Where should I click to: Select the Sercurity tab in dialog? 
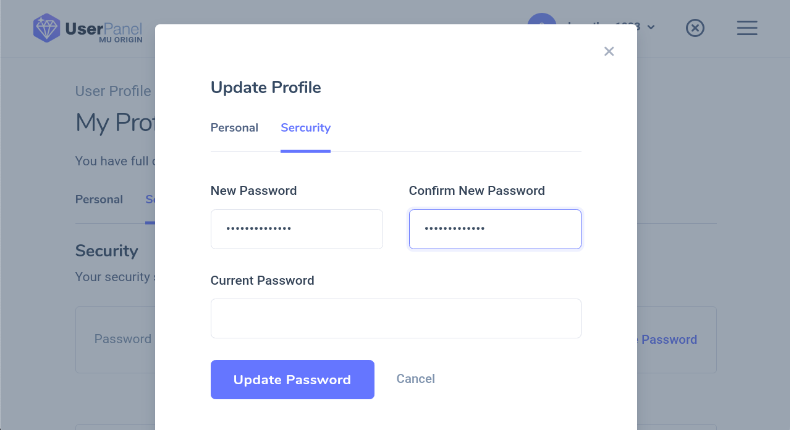305,128
